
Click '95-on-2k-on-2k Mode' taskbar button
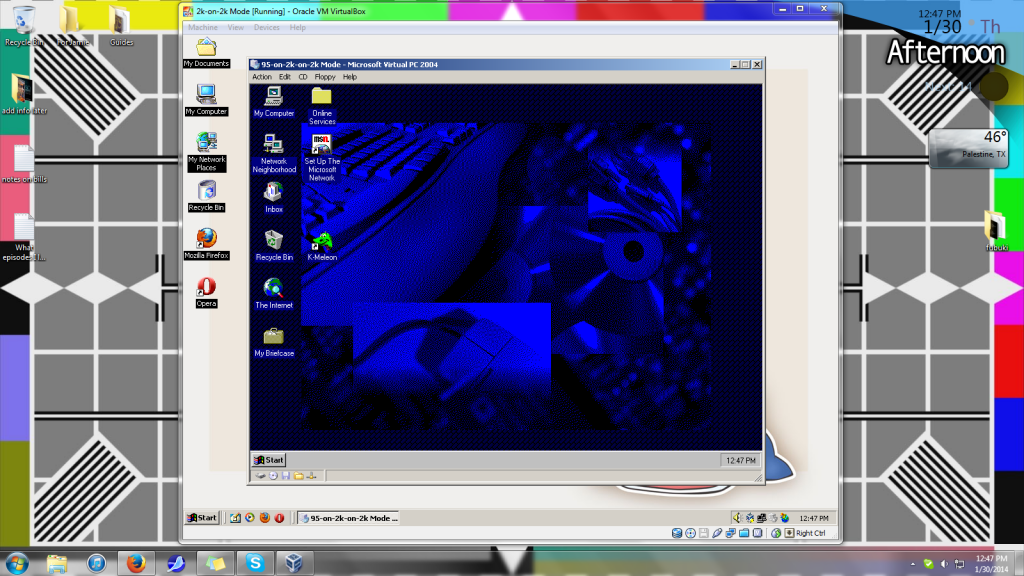(x=349, y=518)
